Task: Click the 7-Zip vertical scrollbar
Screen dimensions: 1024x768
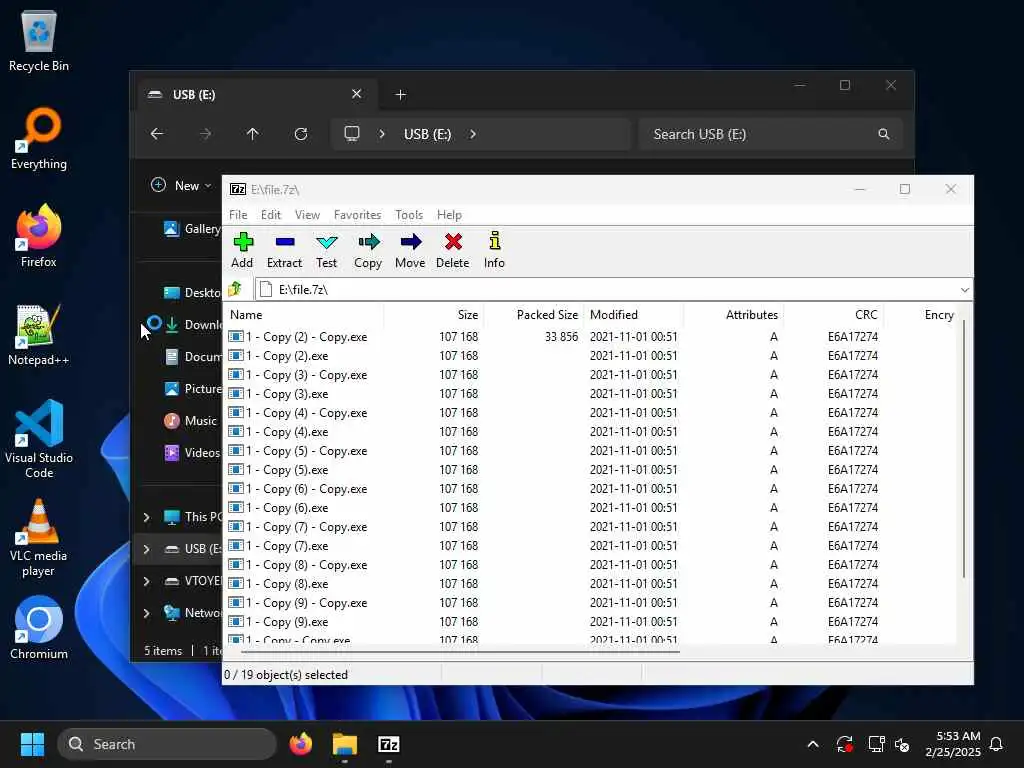Action: pyautogui.click(x=964, y=449)
